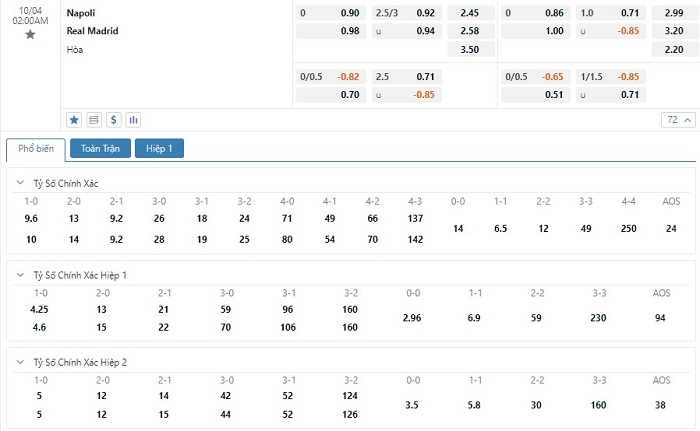The image size is (700, 431).
Task: Switch to the Toàn Trận tab
Action: click(x=99, y=149)
